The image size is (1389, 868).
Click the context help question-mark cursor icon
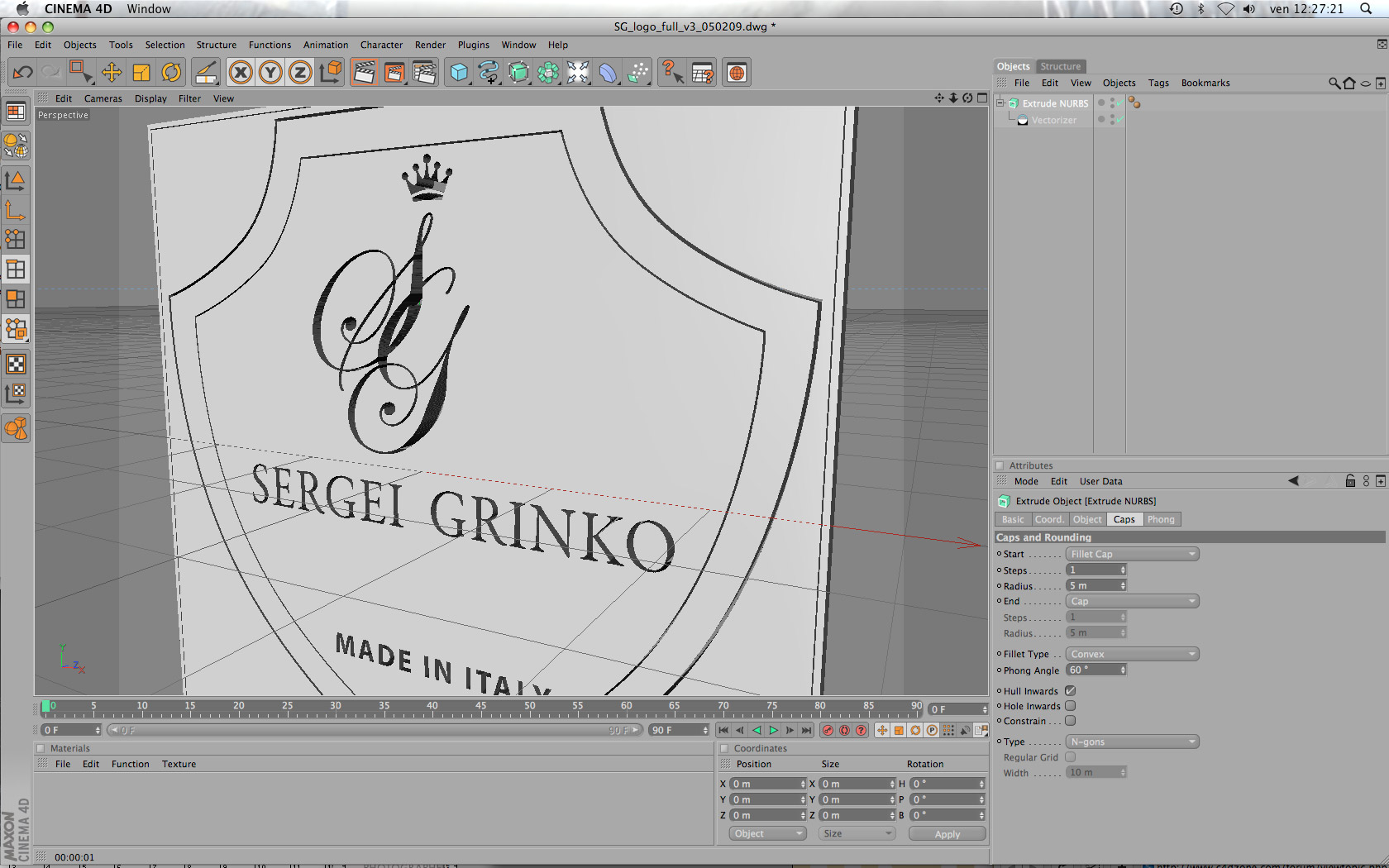pos(672,73)
